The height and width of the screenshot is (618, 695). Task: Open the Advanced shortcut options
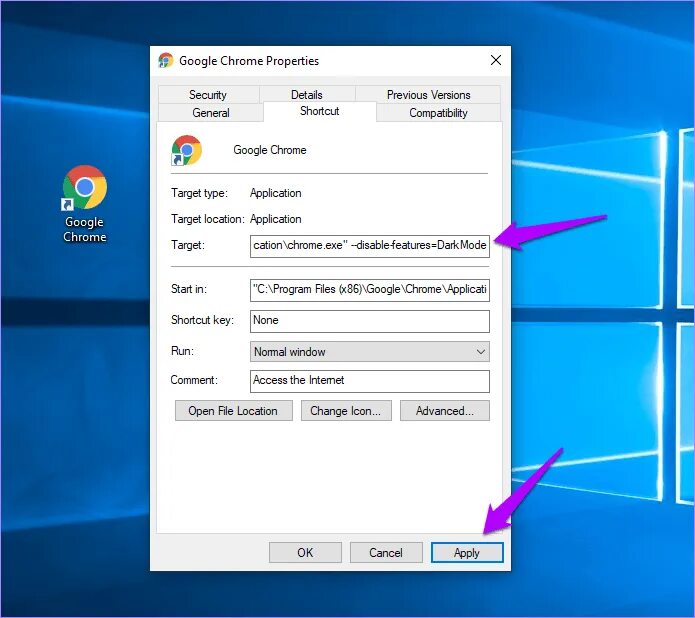[445, 411]
